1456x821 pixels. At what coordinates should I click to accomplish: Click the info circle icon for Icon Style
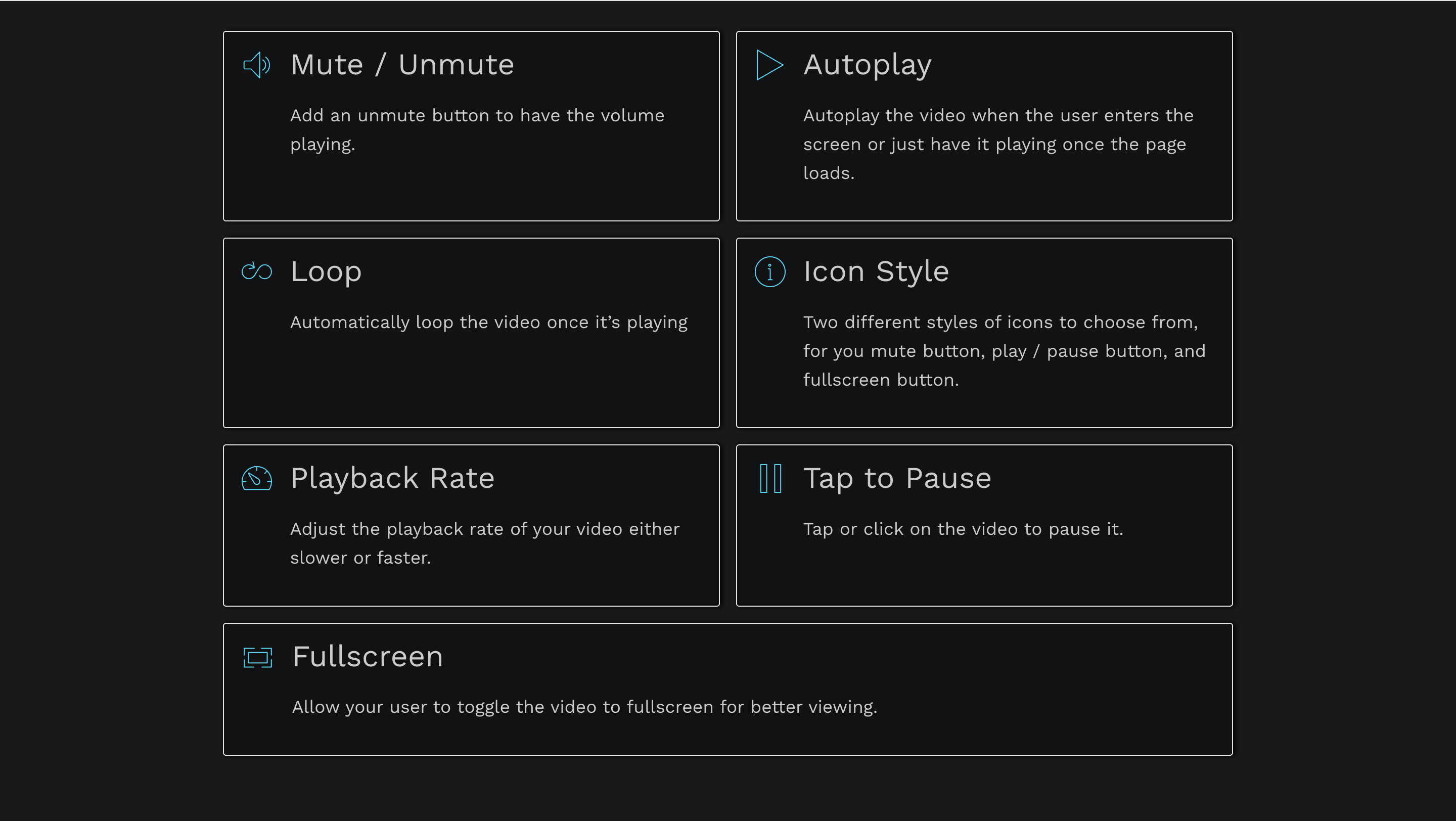(x=770, y=272)
